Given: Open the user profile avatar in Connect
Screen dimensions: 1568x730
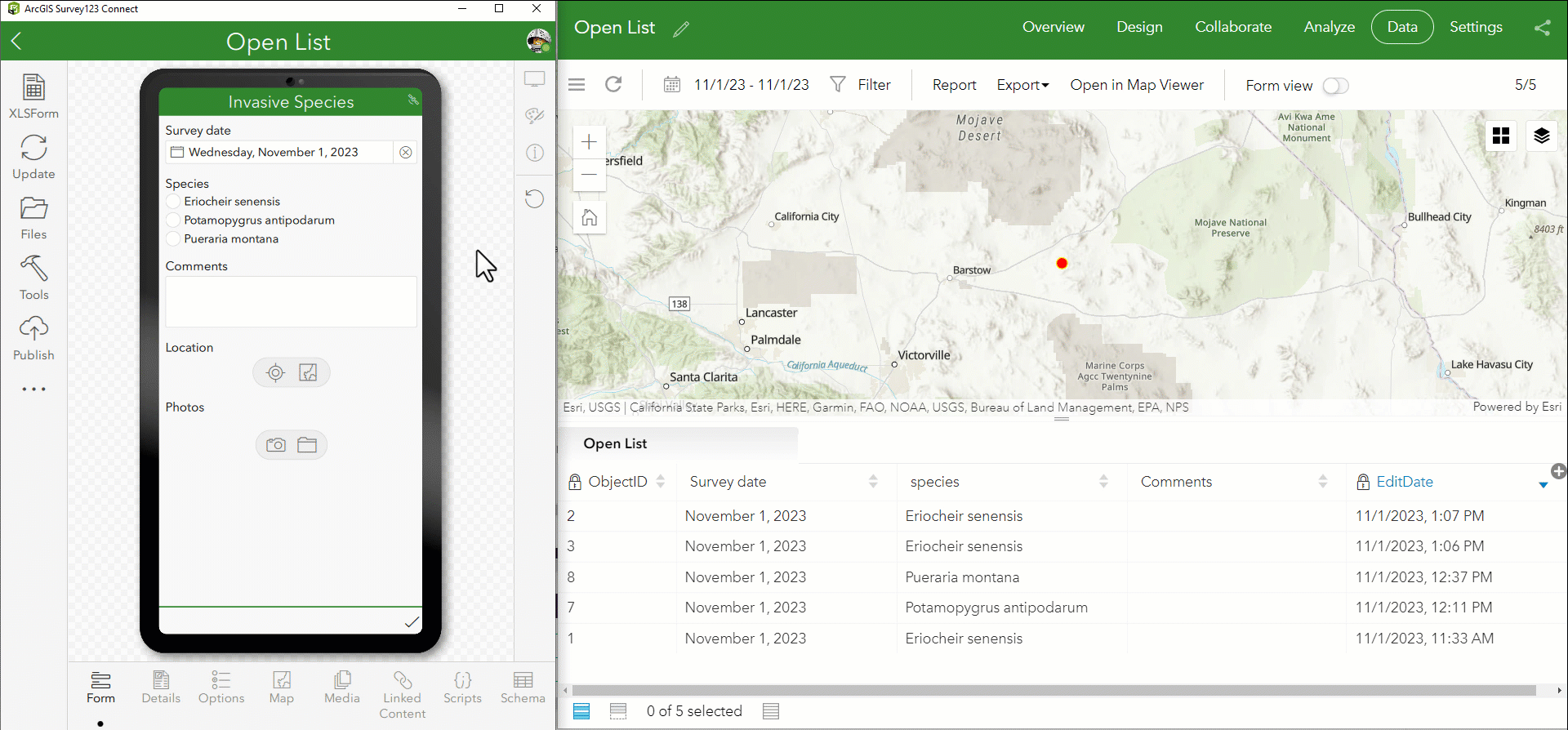Looking at the screenshot, I should tap(538, 41).
